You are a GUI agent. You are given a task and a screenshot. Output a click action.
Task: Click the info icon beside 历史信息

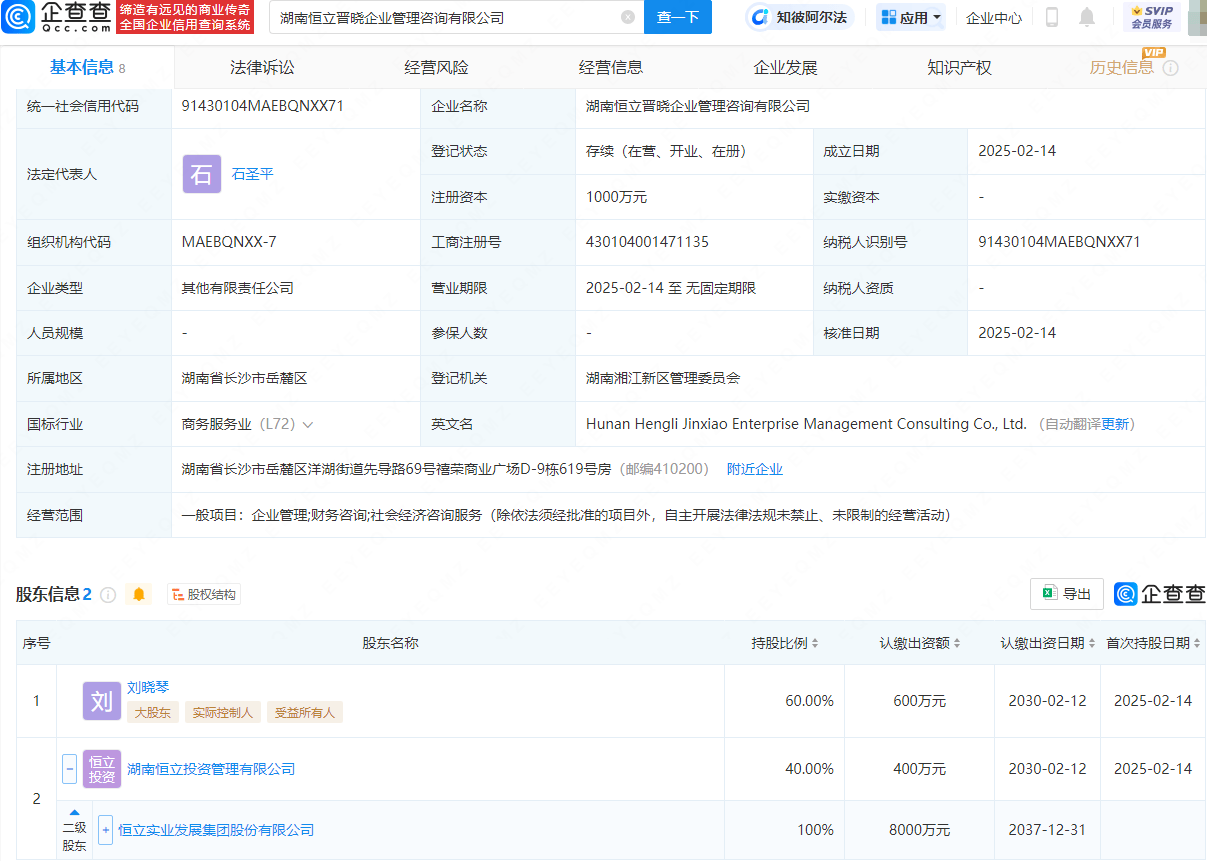tap(1170, 68)
